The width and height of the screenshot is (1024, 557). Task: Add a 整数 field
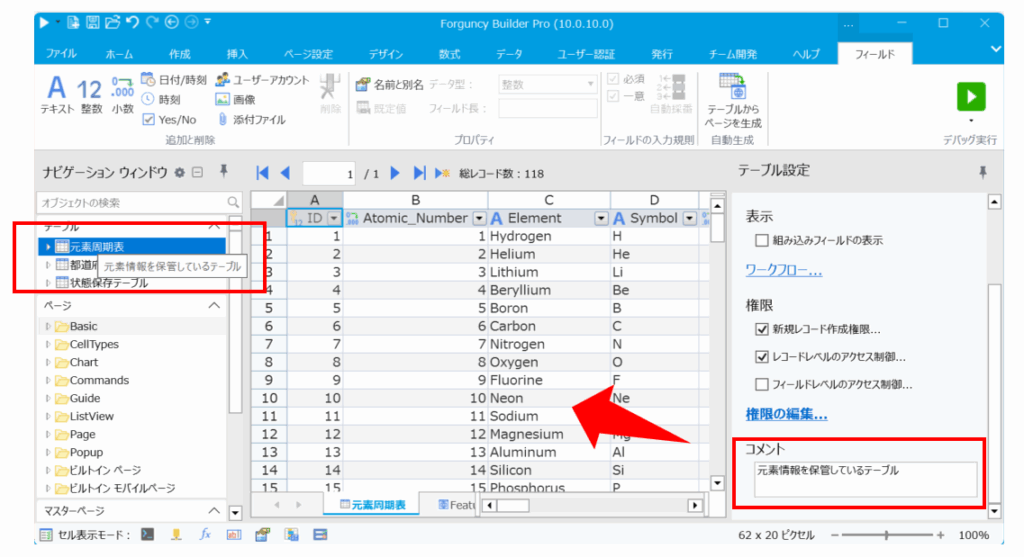[x=90, y=95]
